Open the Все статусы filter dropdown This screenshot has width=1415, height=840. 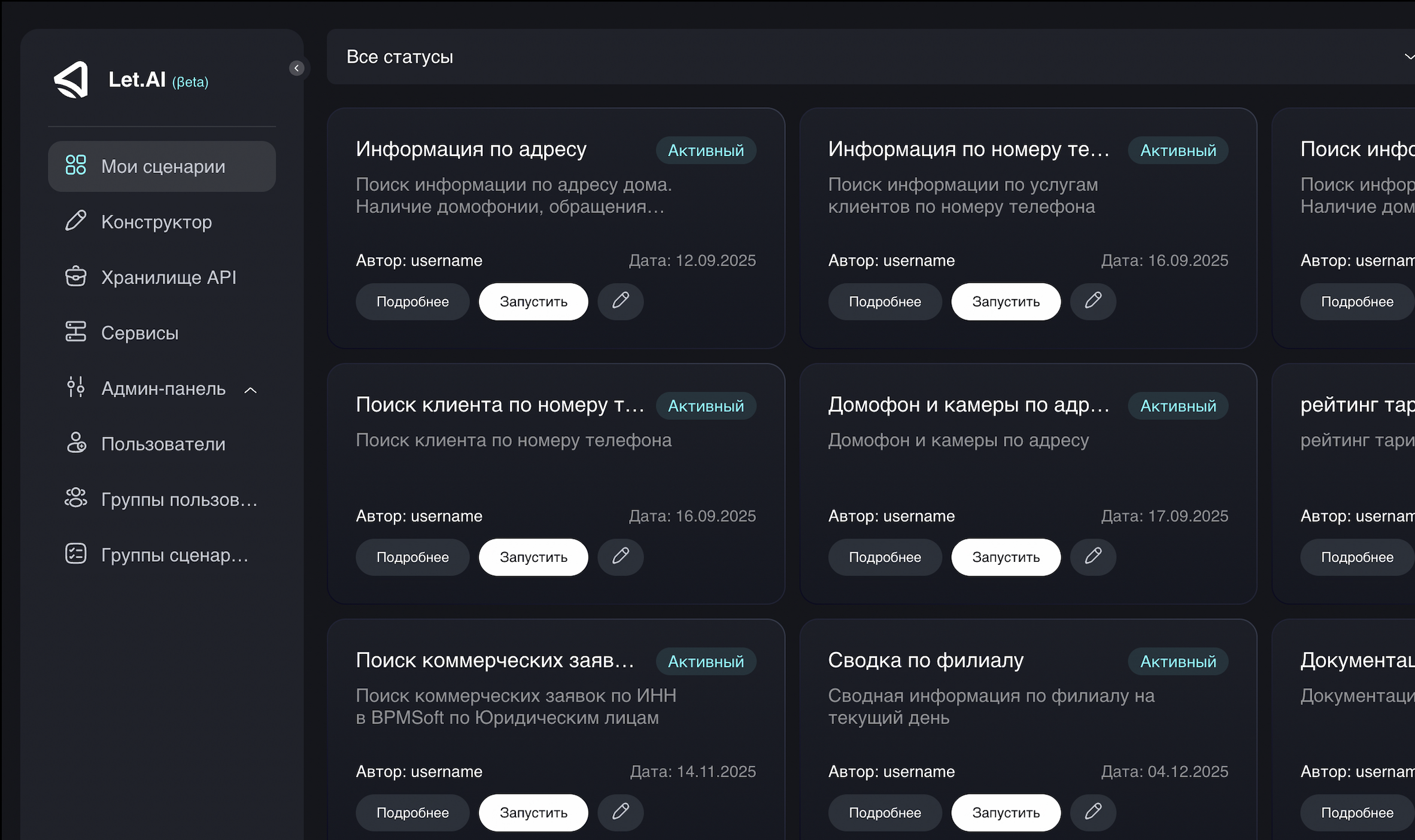click(x=871, y=57)
